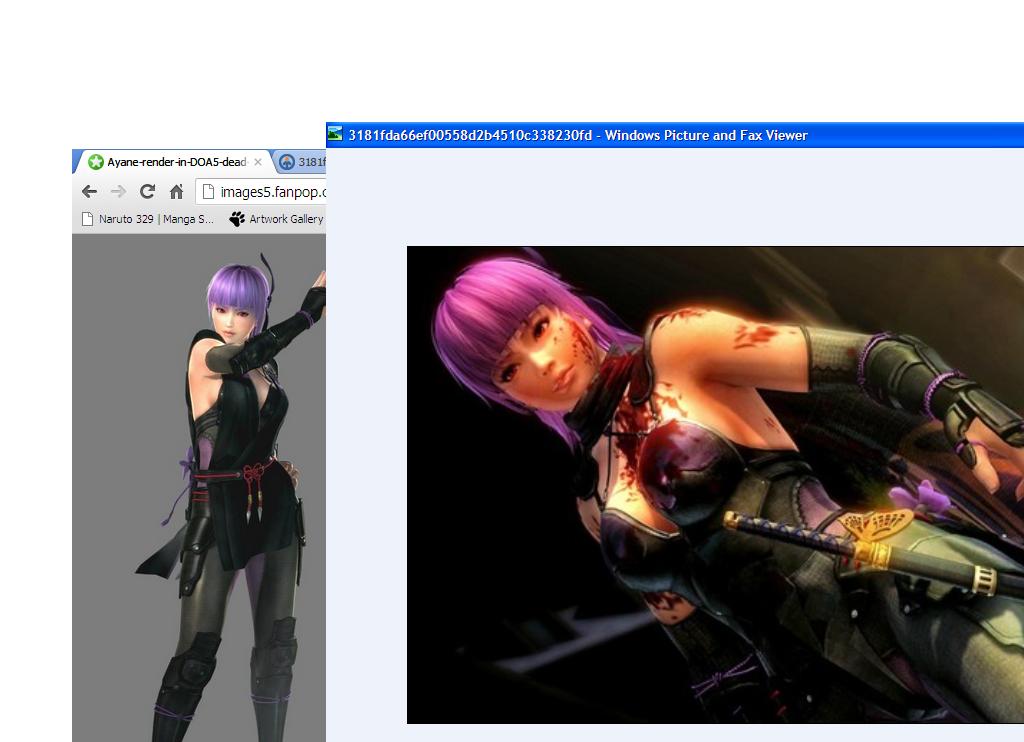Click the images5.fanpop address bar
The image size is (1024, 742).
coord(261,191)
